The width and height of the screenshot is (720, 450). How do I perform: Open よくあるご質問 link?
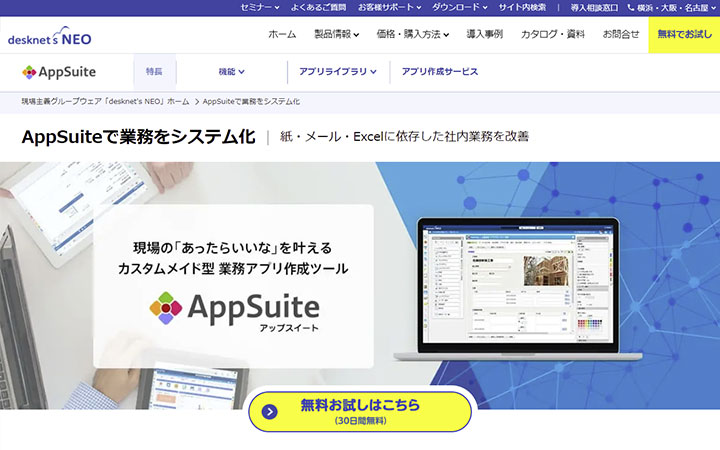point(318,7)
